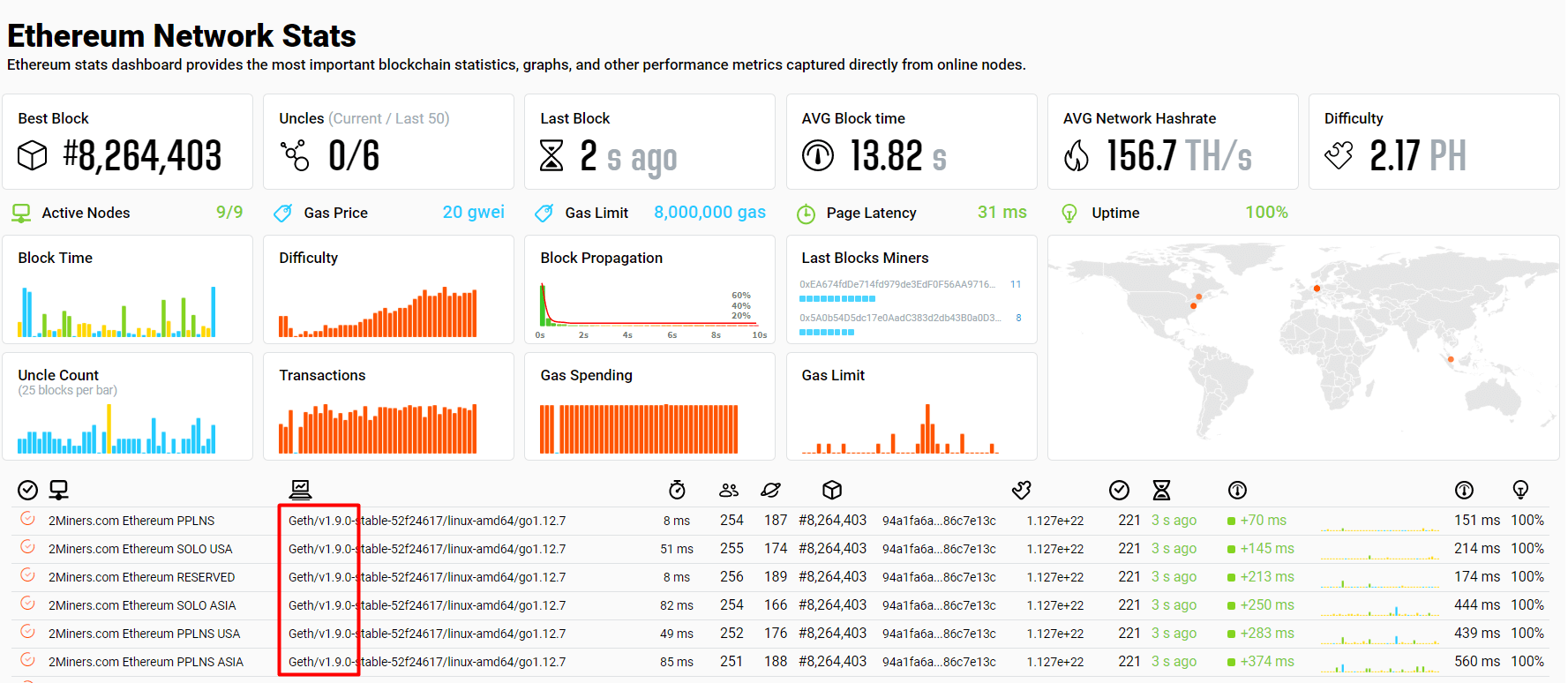Click the planet pending transactions header icon

pyautogui.click(x=770, y=490)
